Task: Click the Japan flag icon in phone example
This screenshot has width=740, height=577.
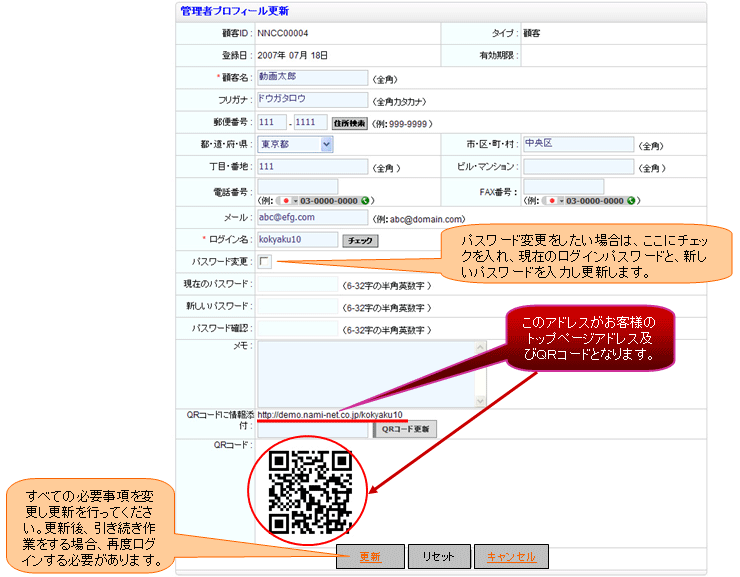Action: [x=286, y=201]
